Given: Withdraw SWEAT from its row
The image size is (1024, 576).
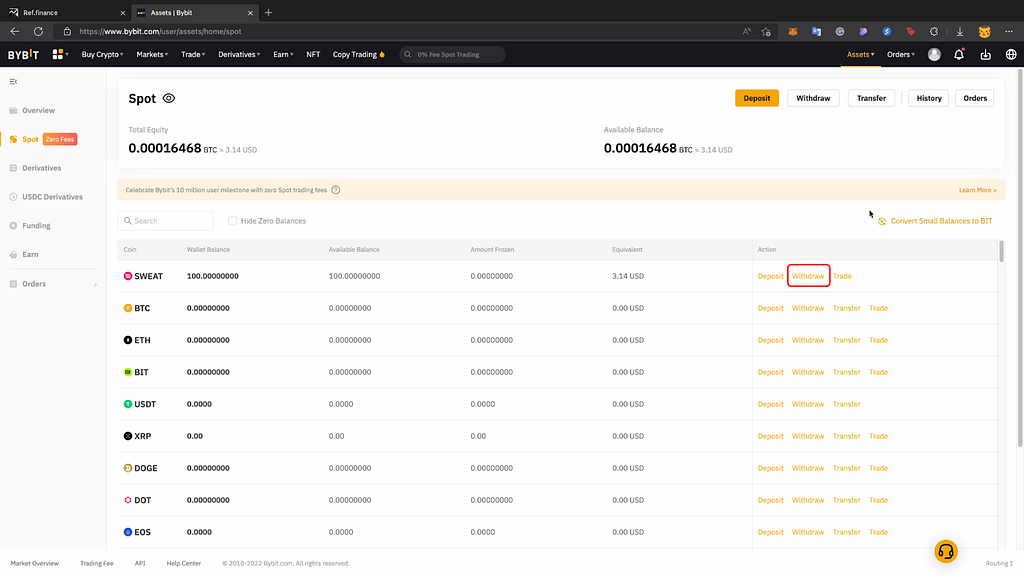Looking at the screenshot, I should (808, 276).
